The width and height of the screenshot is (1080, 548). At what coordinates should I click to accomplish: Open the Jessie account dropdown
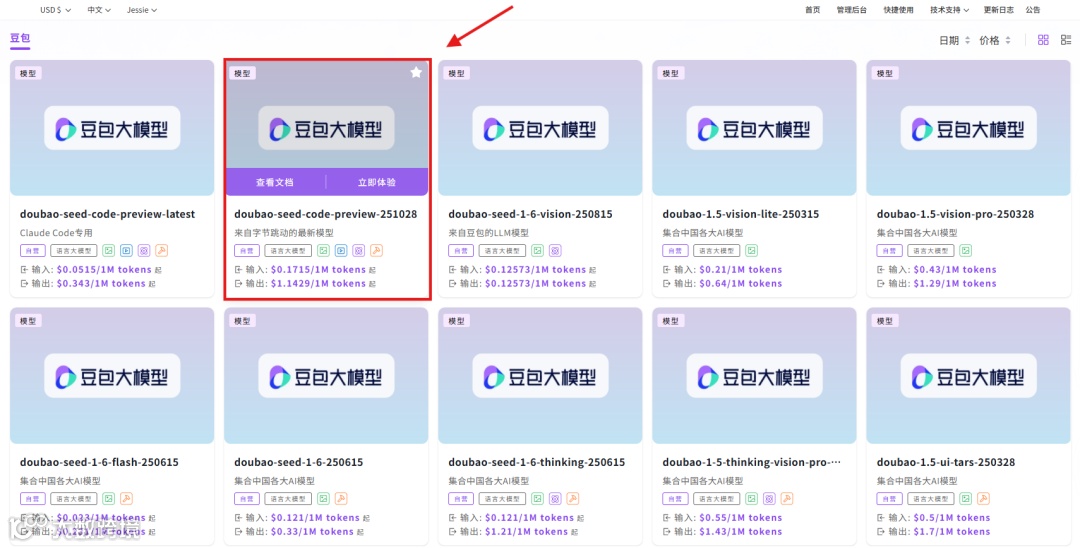tap(142, 10)
